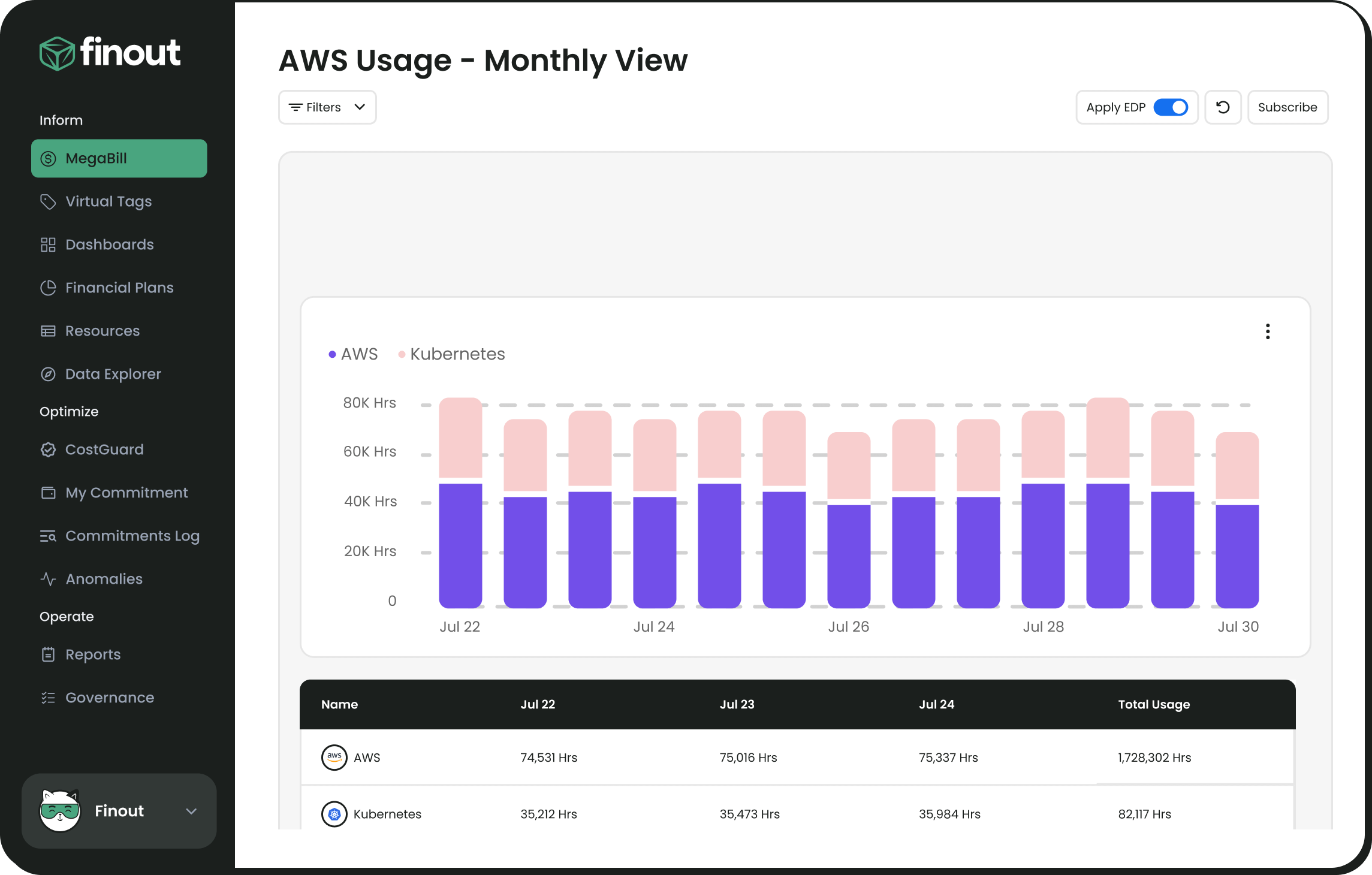Viewport: 1372px width, 875px height.
Task: Select the MegaBill dollar icon in sidebar
Action: [x=49, y=158]
